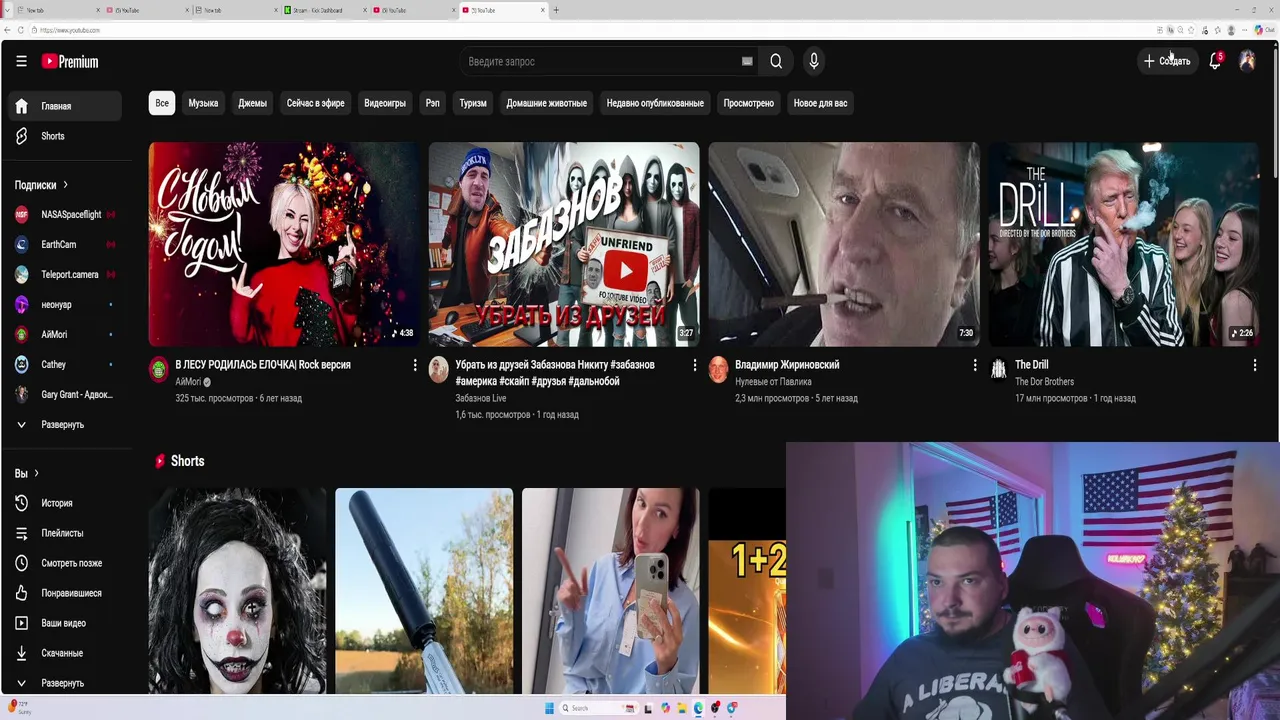
Task: Open the Cathey subscription
Action: (65, 364)
